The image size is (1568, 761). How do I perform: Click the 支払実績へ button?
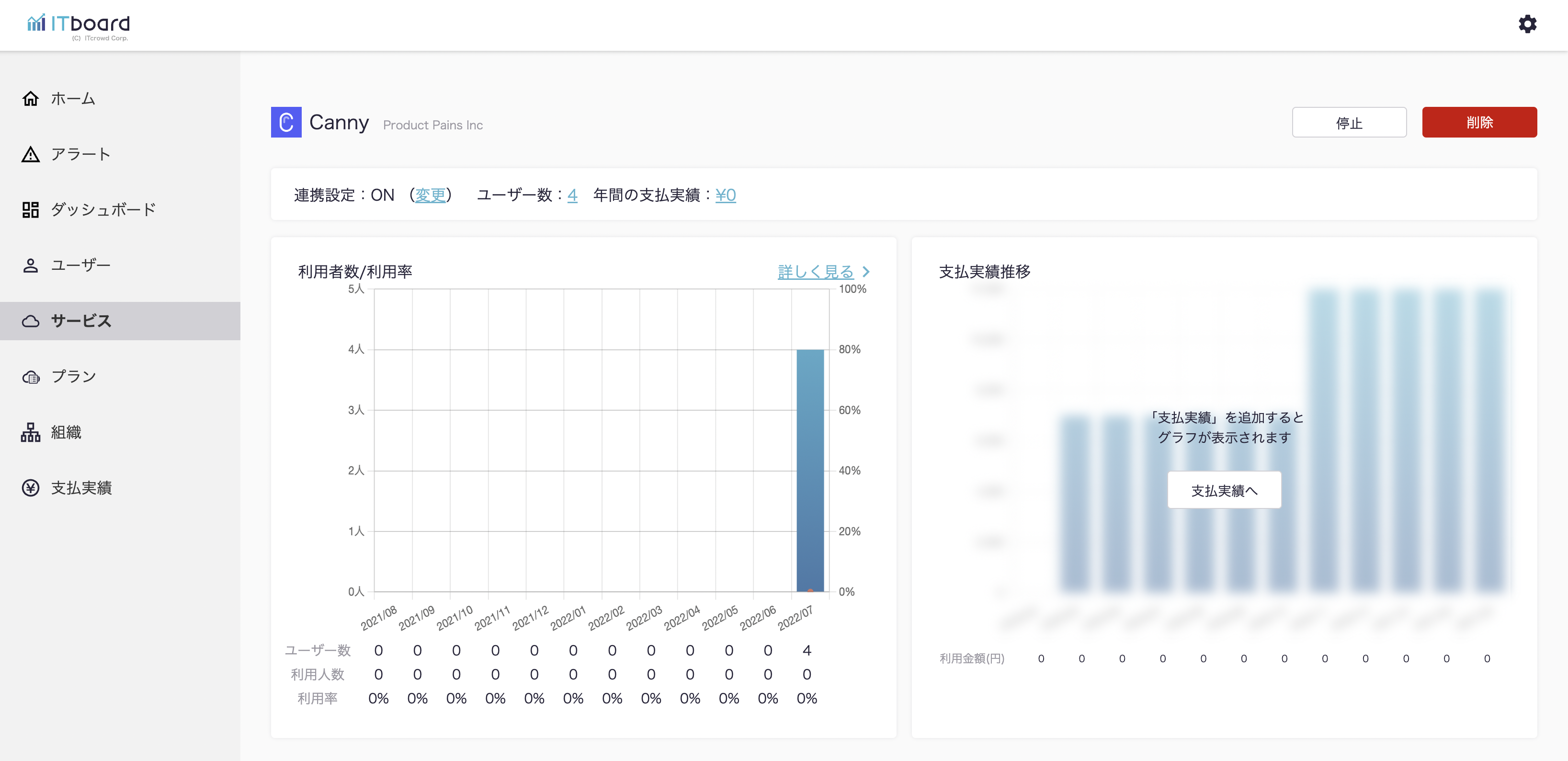tap(1224, 490)
